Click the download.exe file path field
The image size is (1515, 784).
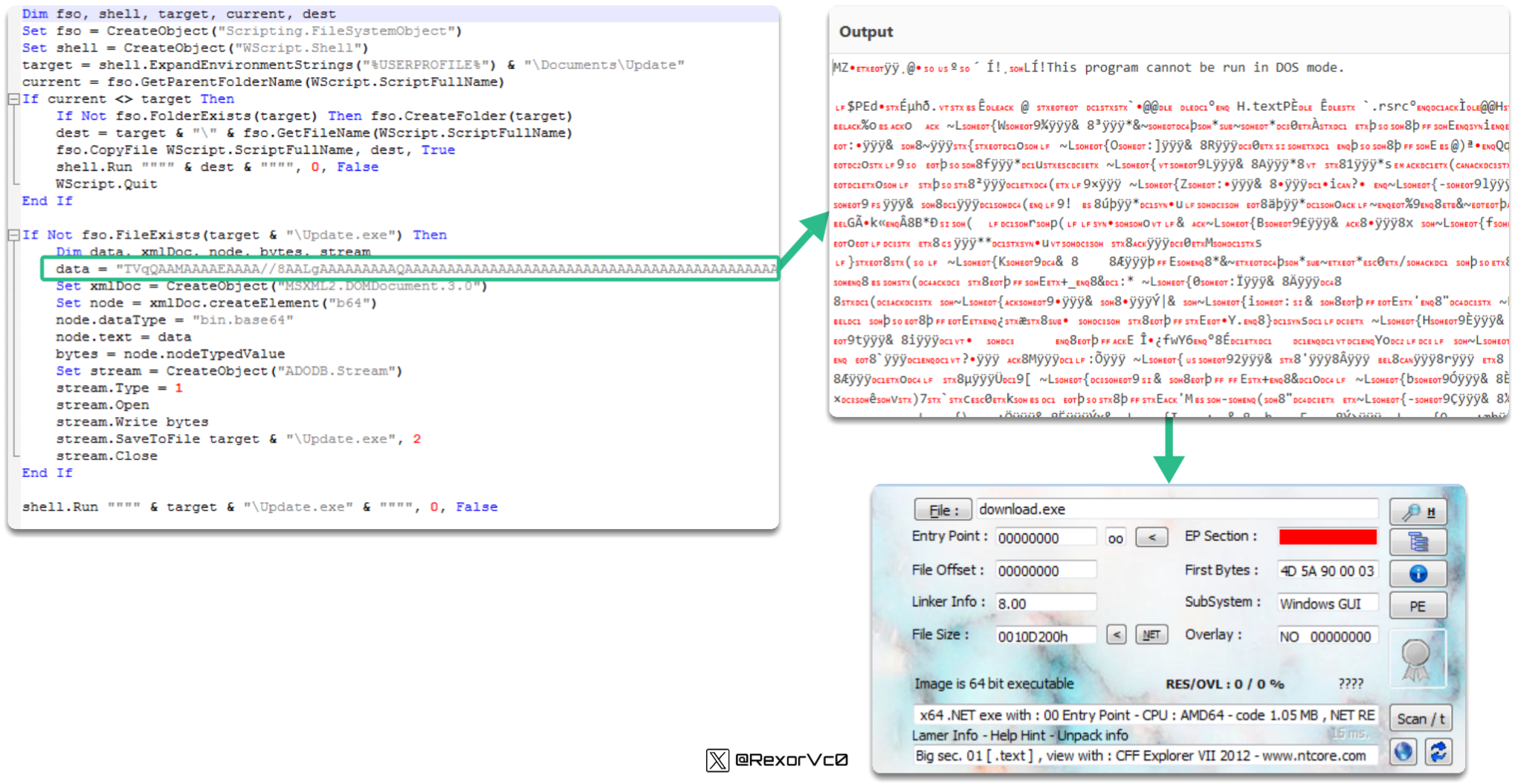(1177, 509)
